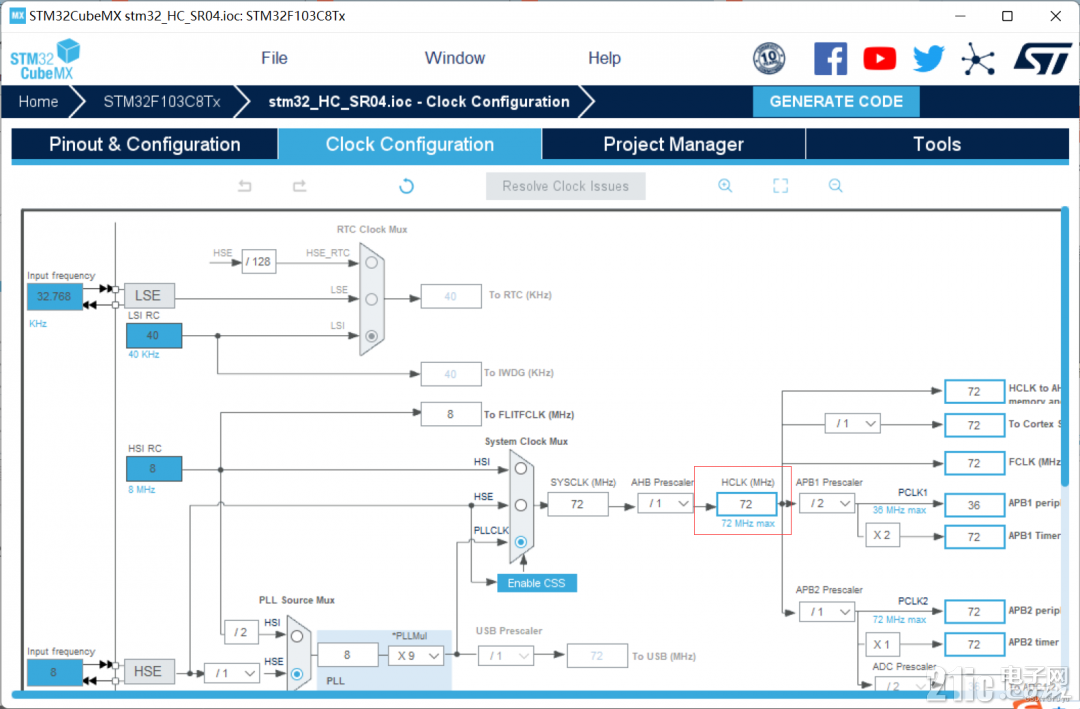Click the SYSCLK (MHz) value box
Image resolution: width=1080 pixels, height=709 pixels.
579,504
